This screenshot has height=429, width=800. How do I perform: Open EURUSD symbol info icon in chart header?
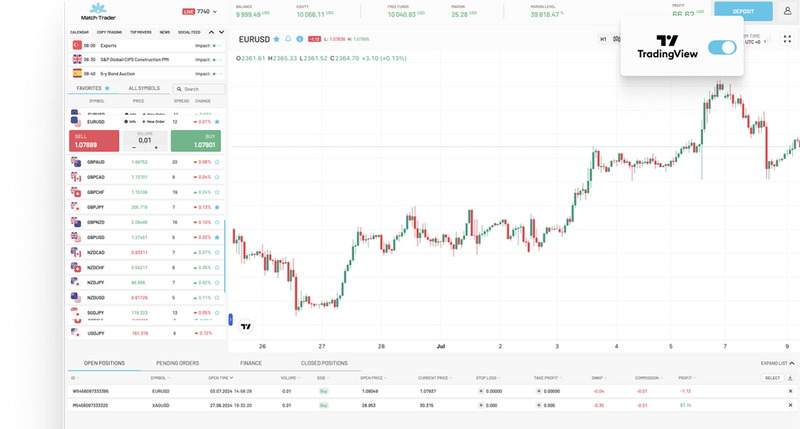[298, 39]
